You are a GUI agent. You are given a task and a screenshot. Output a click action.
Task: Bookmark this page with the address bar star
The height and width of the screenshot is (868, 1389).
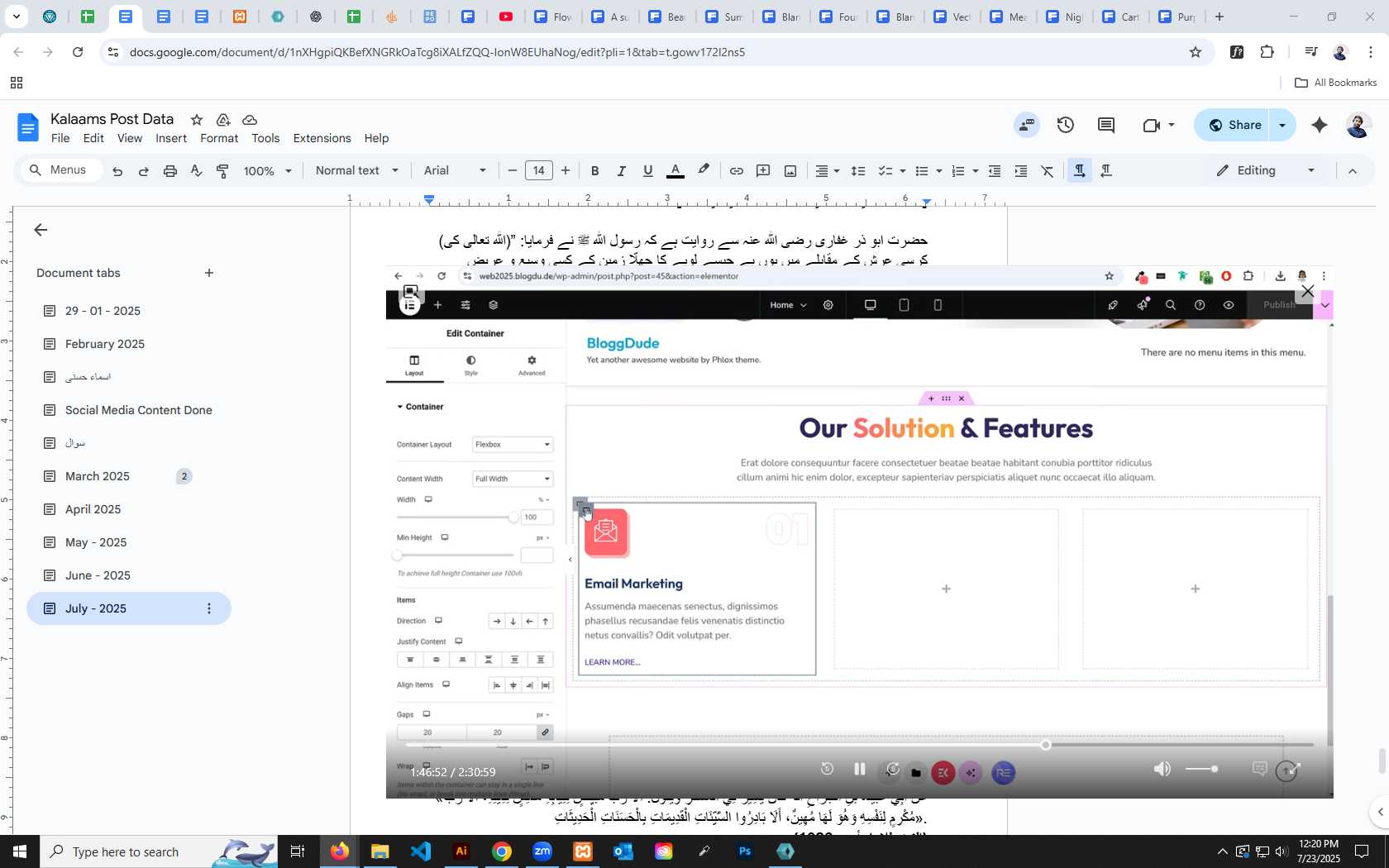coord(1196,52)
